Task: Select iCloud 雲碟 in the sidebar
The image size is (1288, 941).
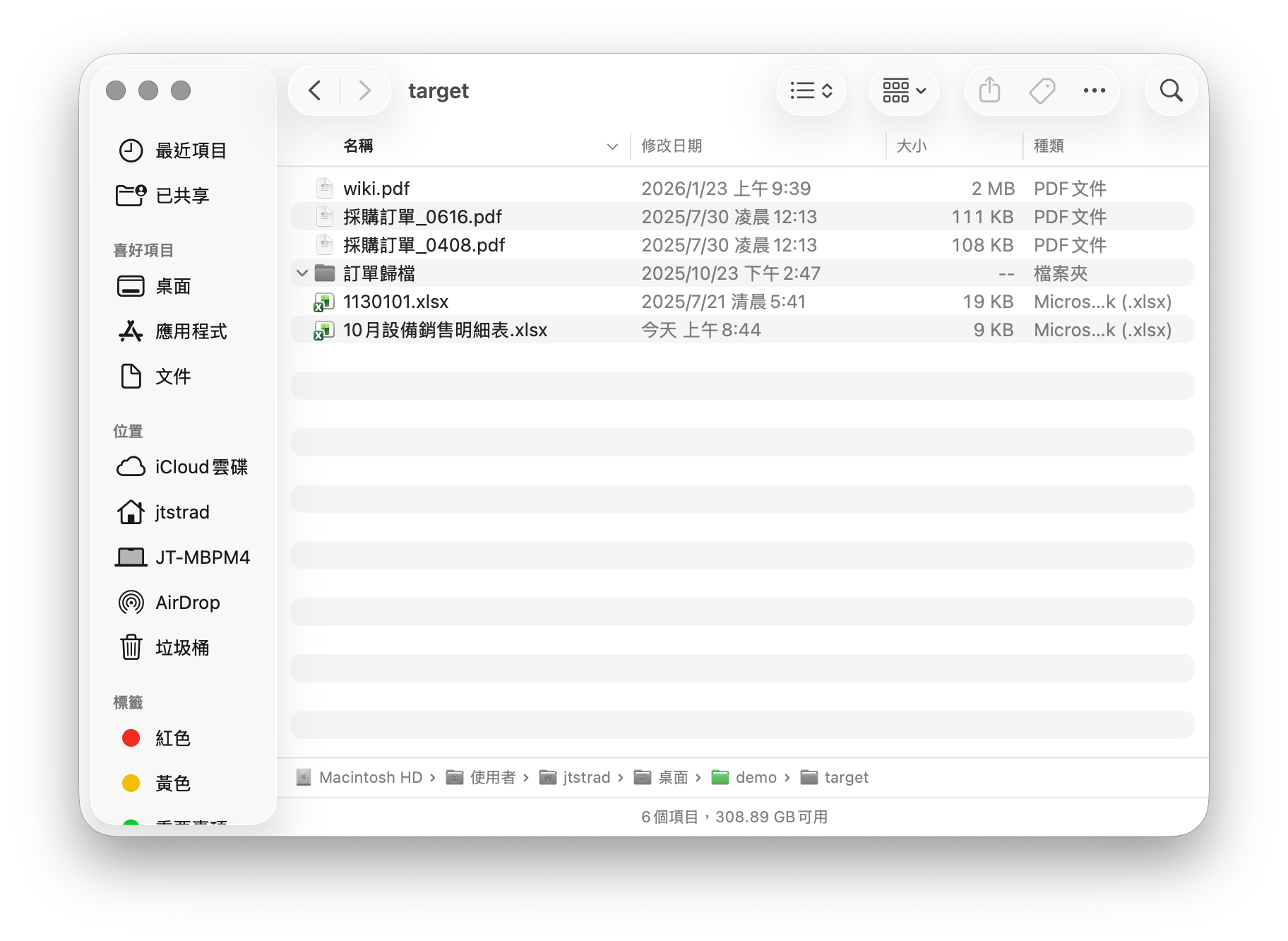Action: 201,467
